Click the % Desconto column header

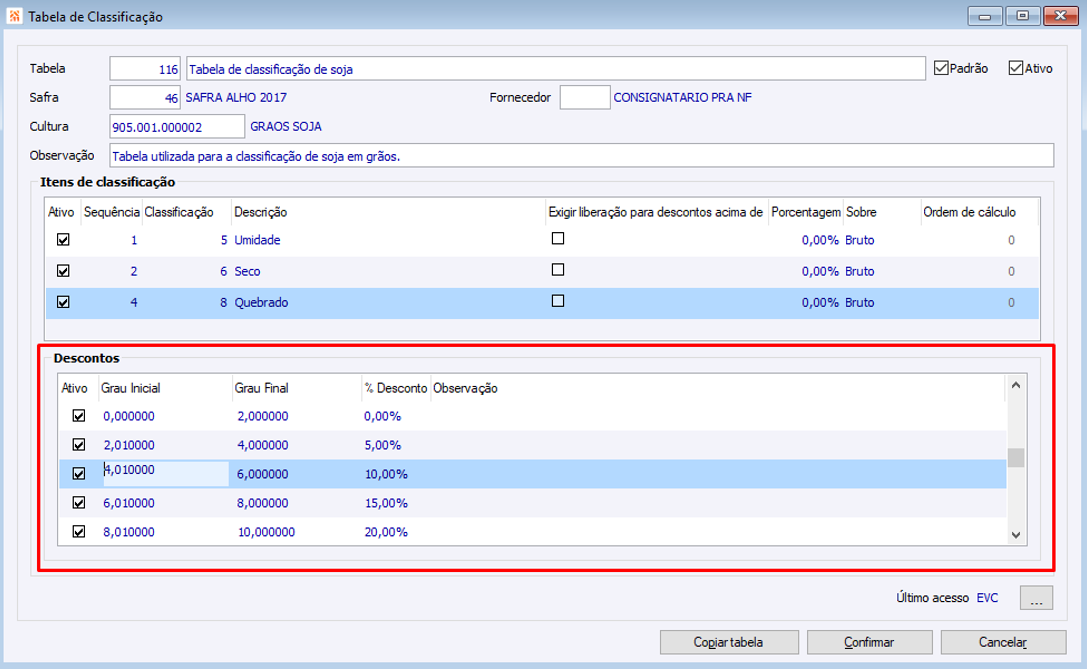pyautogui.click(x=396, y=388)
